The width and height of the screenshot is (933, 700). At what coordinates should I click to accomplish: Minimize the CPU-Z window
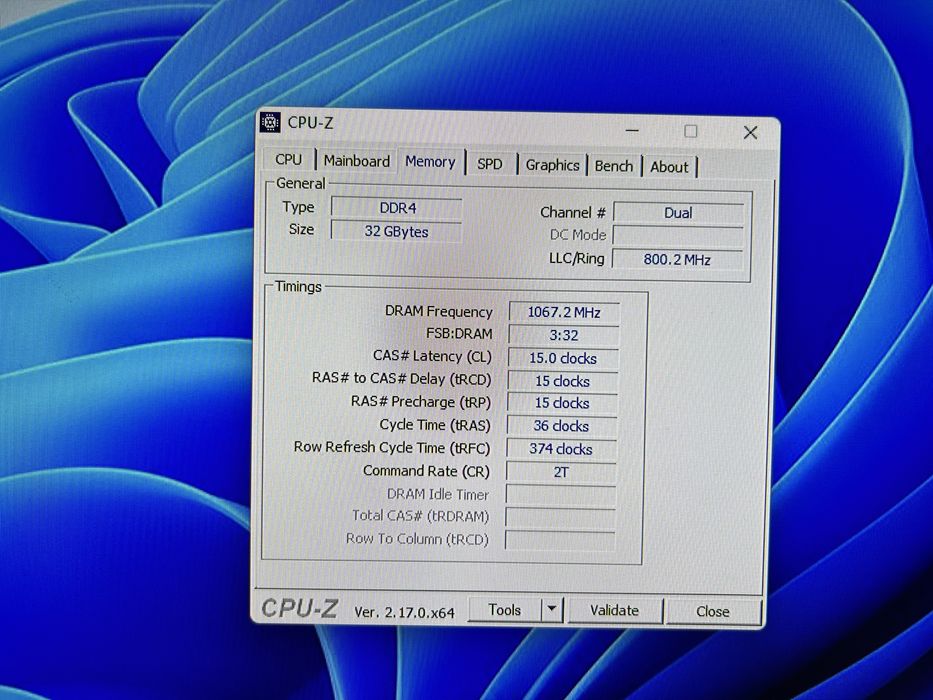(632, 130)
